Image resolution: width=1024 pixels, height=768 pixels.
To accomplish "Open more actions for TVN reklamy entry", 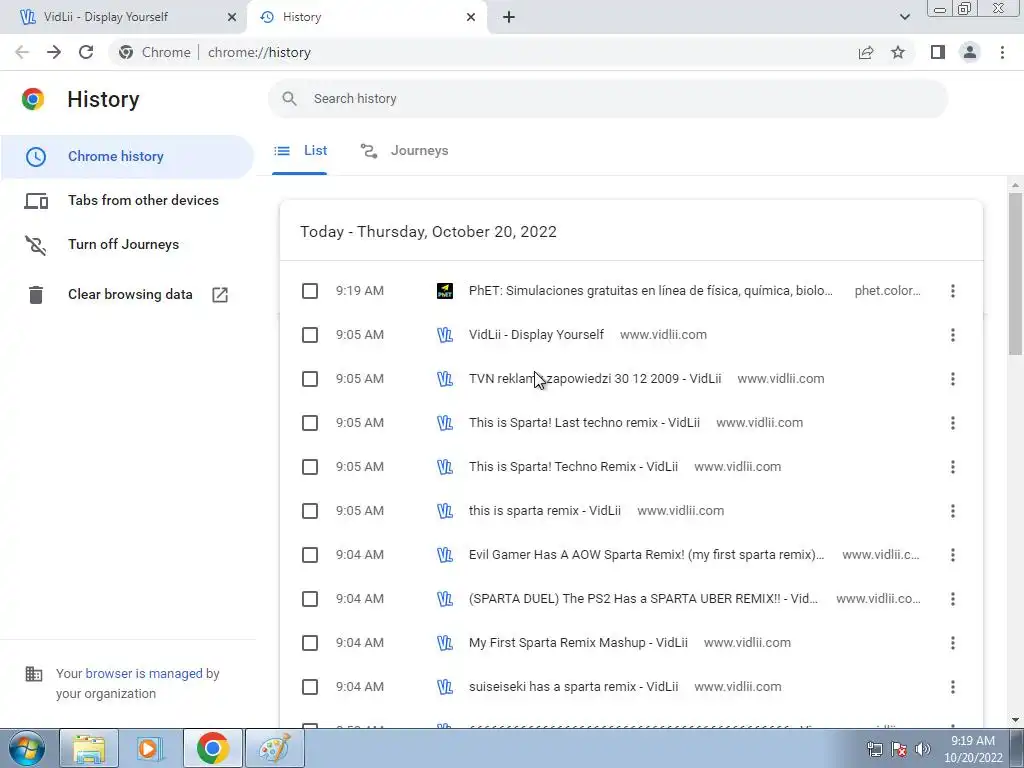I will pyautogui.click(x=953, y=379).
